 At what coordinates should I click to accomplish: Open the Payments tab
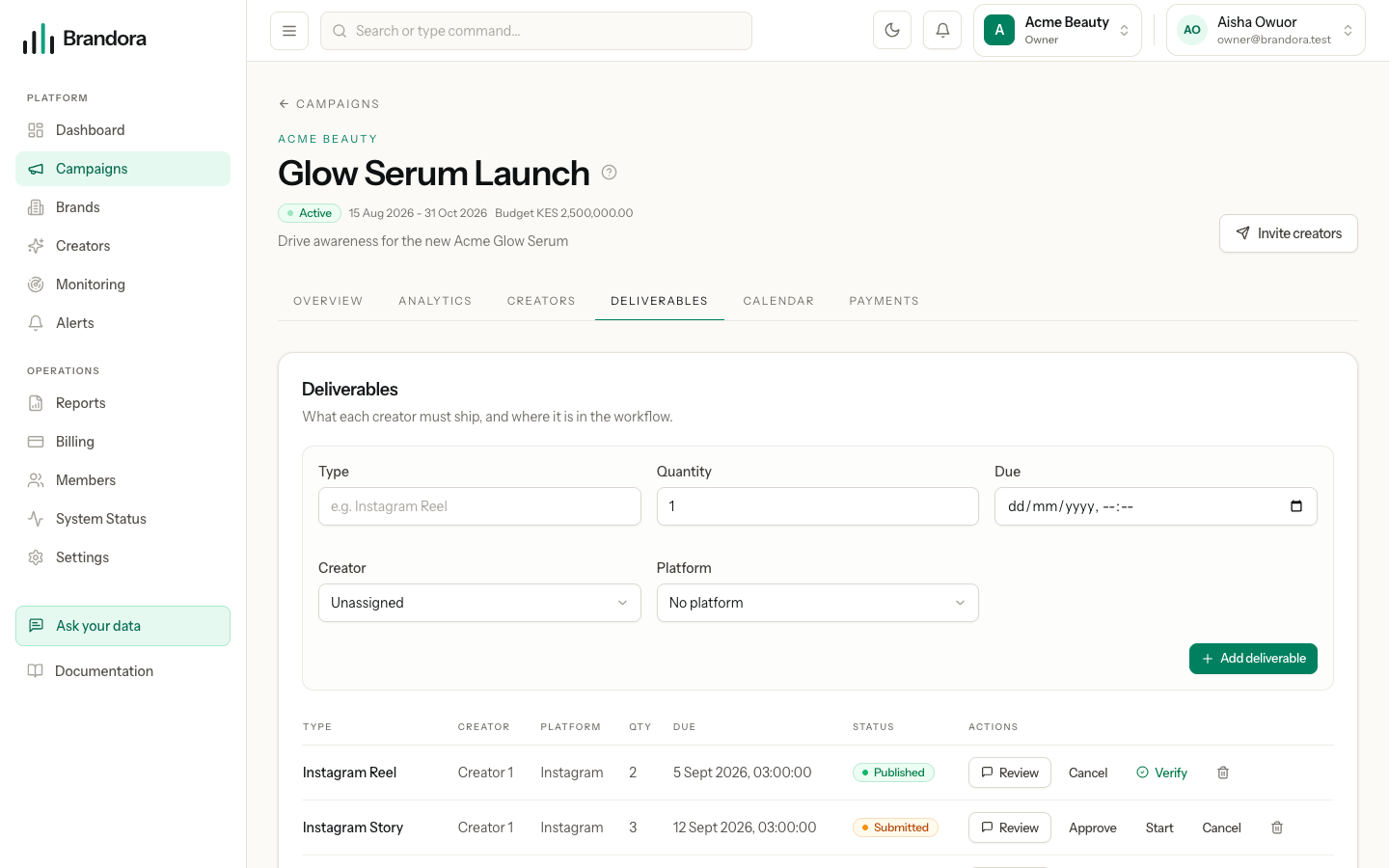coord(884,301)
